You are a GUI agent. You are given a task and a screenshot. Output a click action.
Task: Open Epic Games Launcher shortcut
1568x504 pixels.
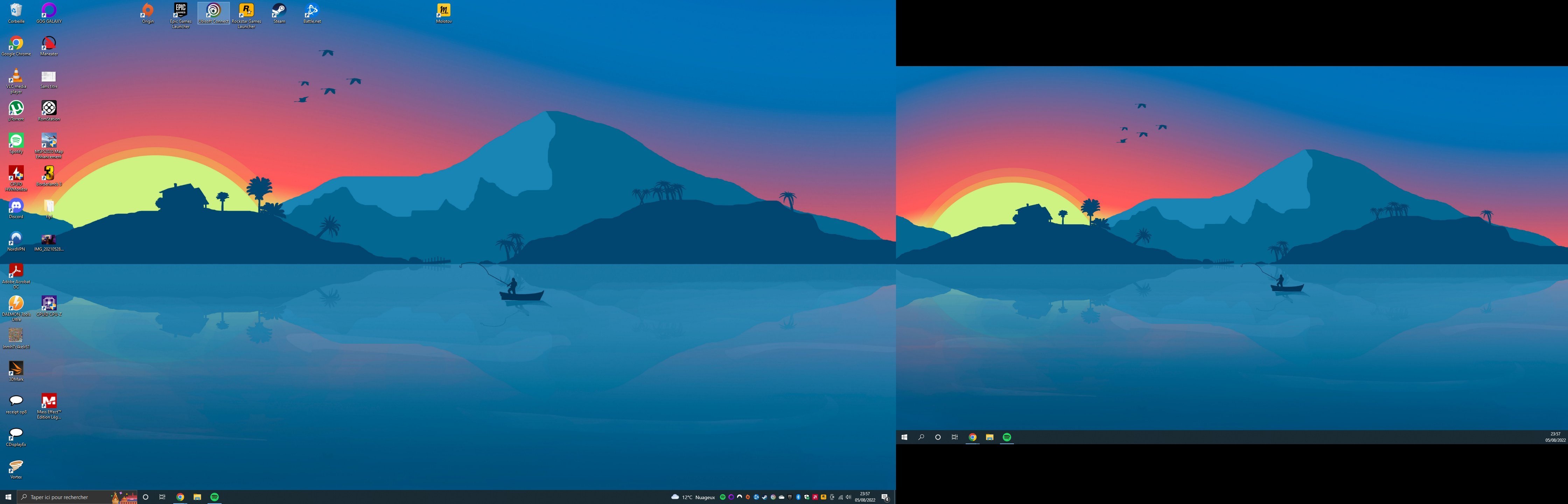click(180, 11)
